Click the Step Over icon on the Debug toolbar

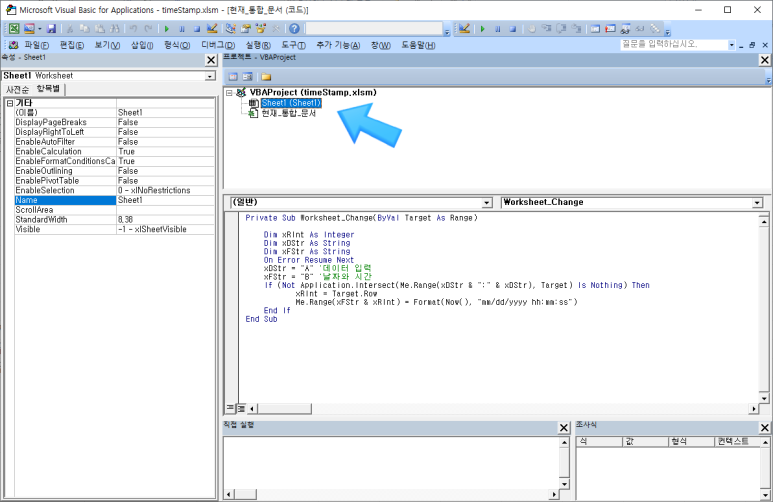click(561, 29)
